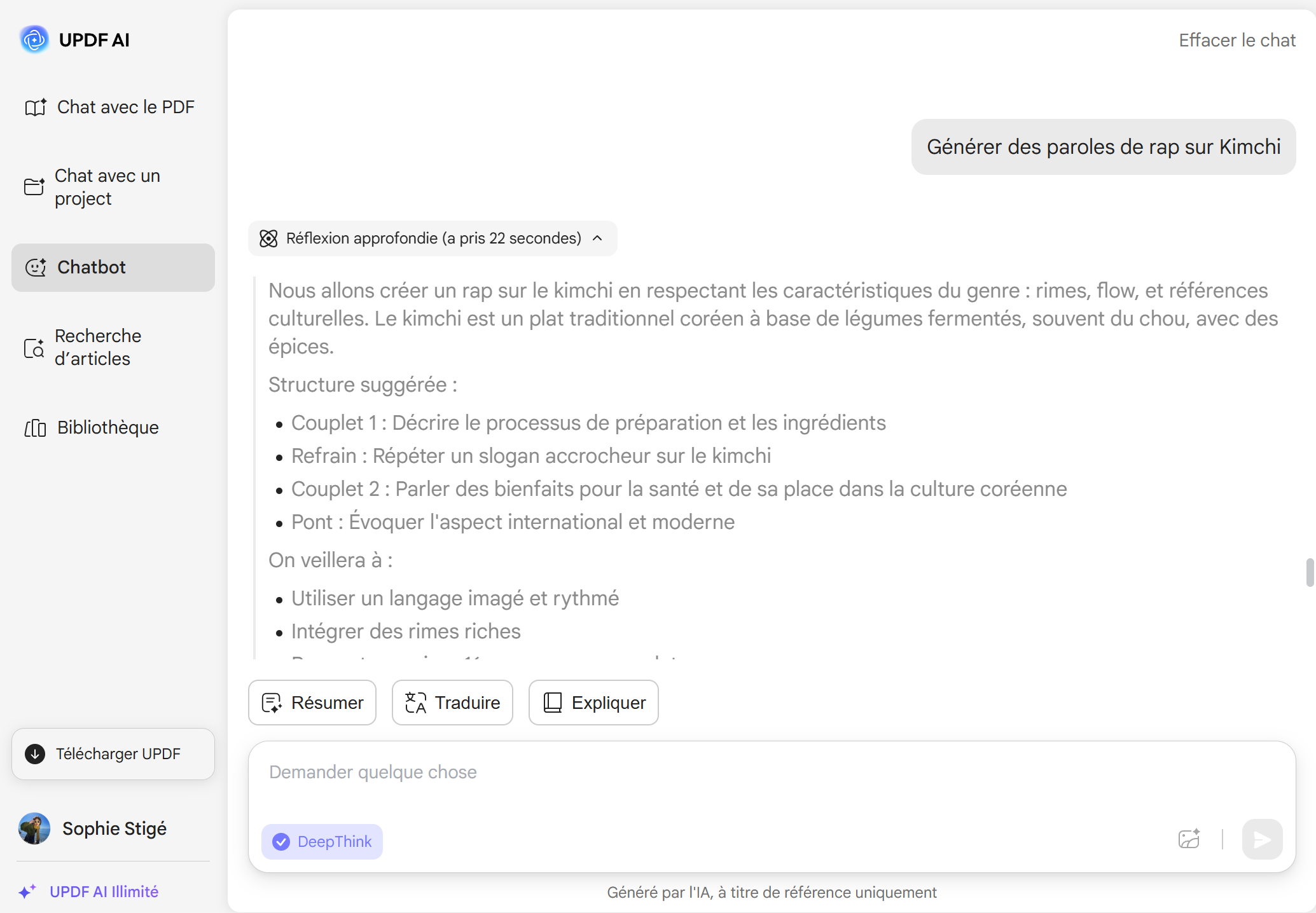Click the Télécharger UPDF download icon
The width and height of the screenshot is (1316, 913).
point(35,754)
